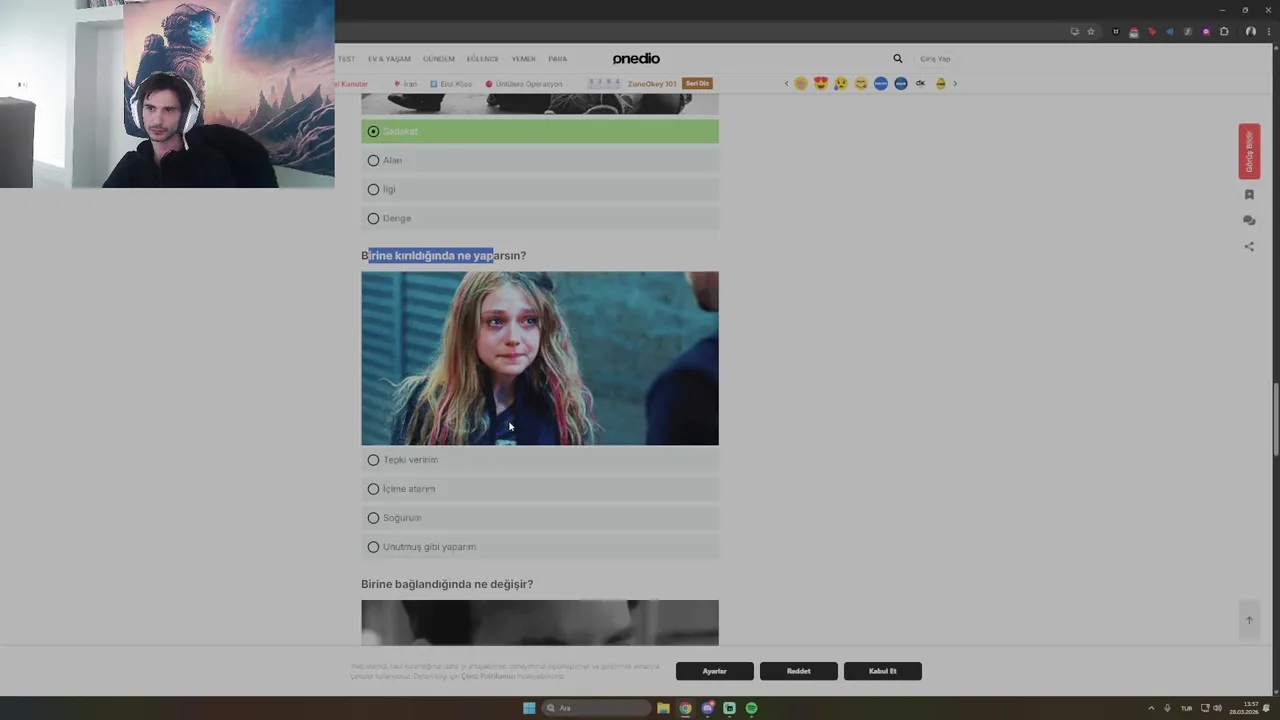Click the TUR language indicator
The height and width of the screenshot is (720, 1280).
point(1187,708)
